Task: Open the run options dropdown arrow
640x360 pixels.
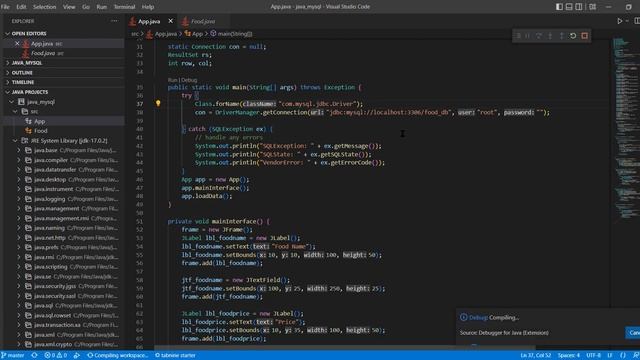Action: click(627, 21)
